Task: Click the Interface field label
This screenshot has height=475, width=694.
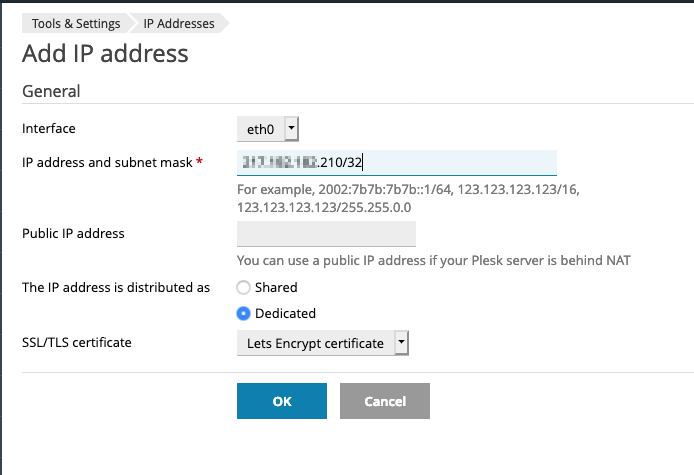Action: 49,128
